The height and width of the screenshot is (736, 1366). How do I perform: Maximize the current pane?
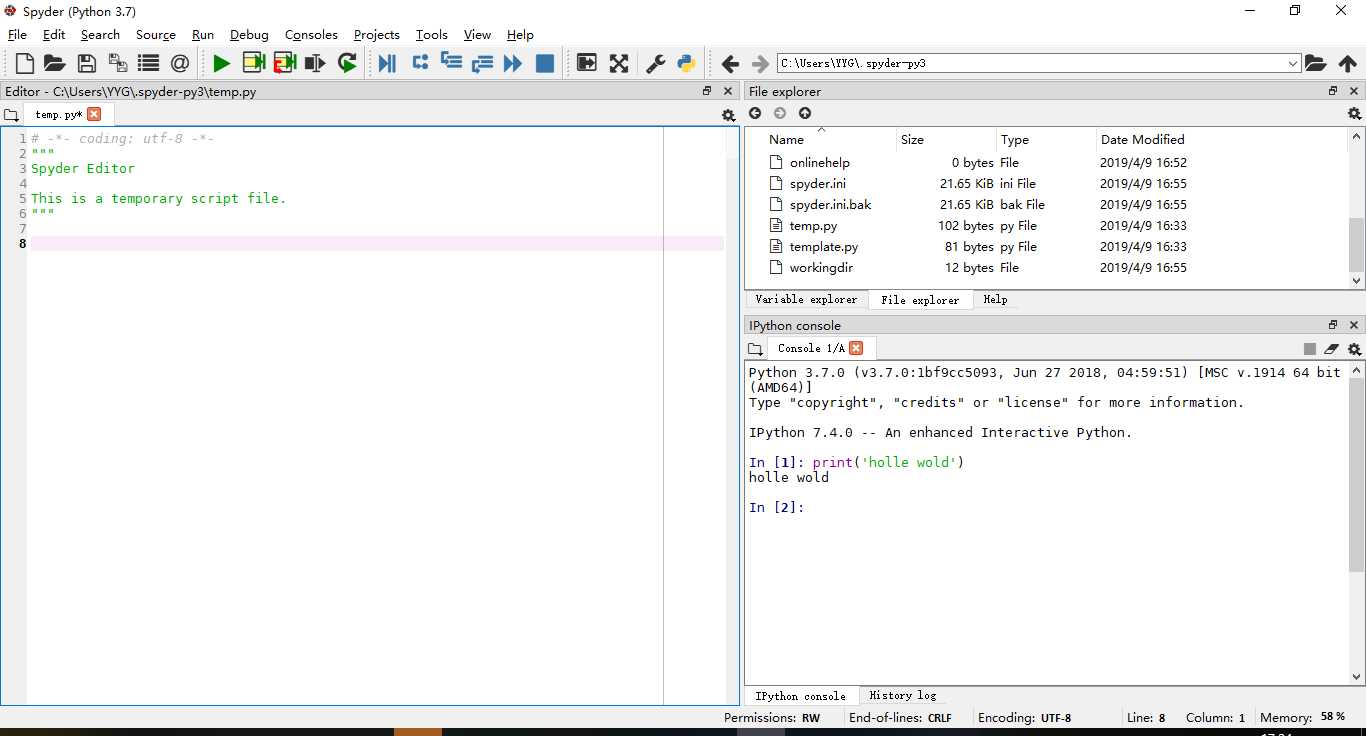click(x=586, y=63)
